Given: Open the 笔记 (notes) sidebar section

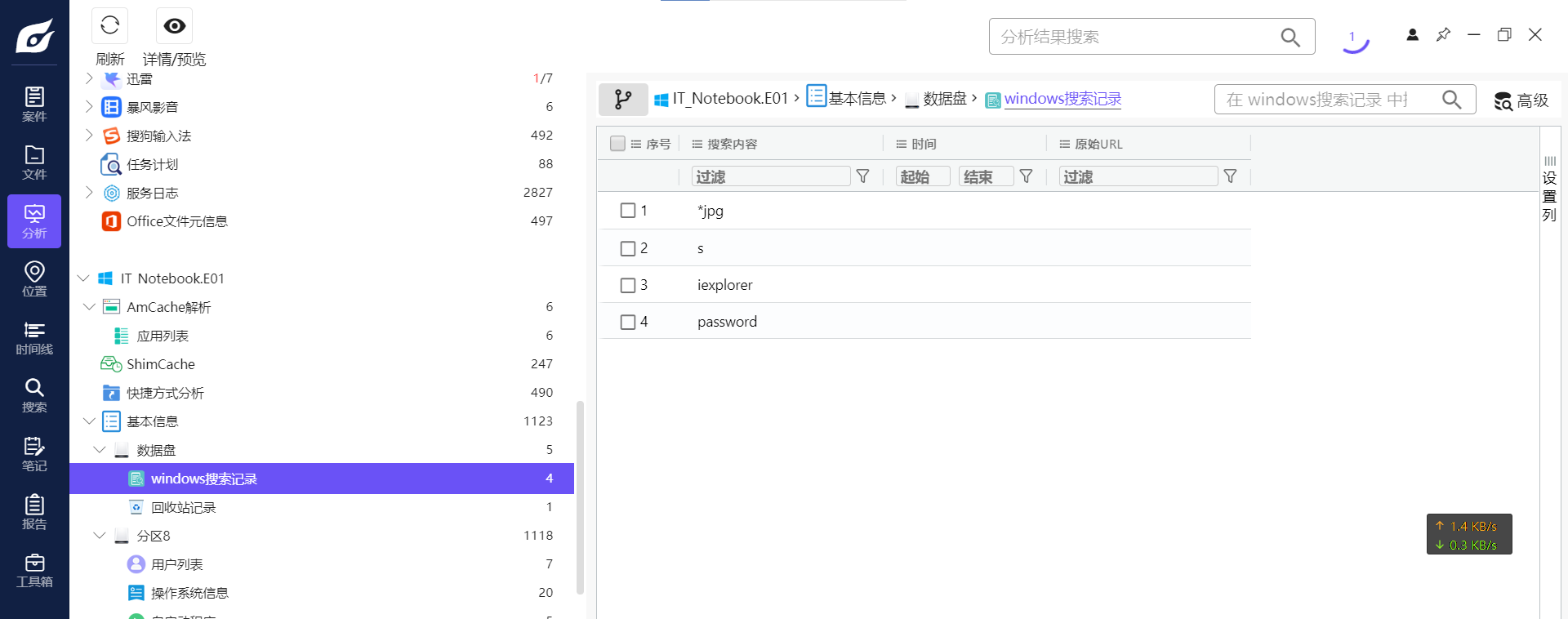Looking at the screenshot, I should [x=34, y=455].
